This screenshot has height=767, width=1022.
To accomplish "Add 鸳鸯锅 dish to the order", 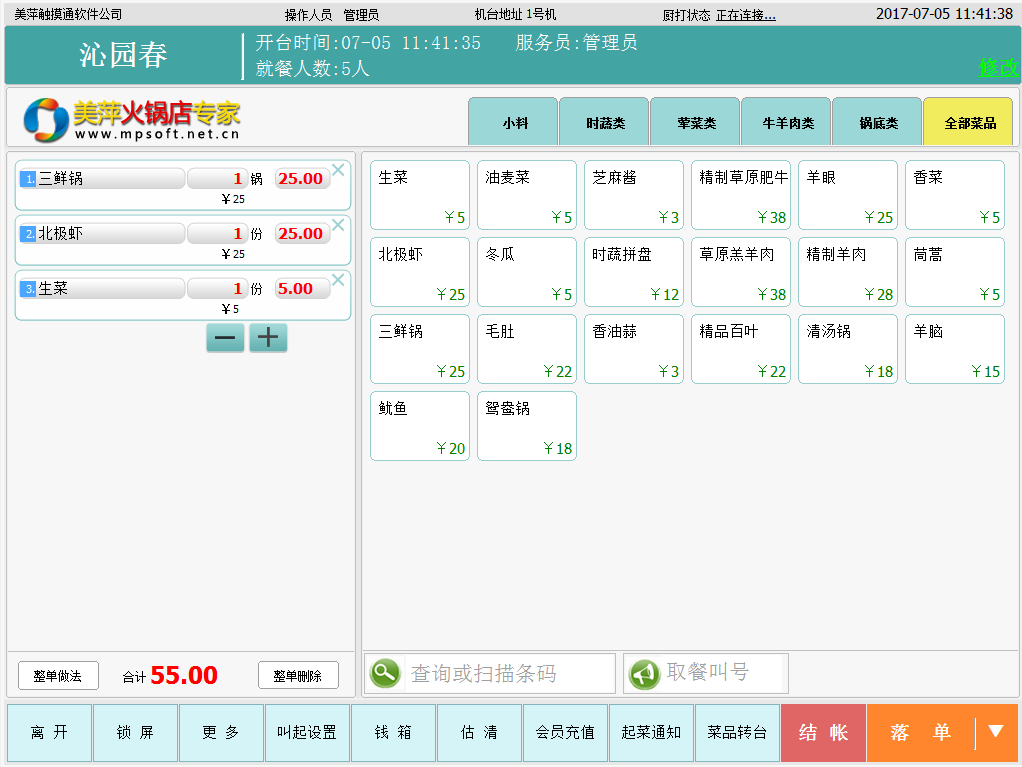I will [527, 426].
